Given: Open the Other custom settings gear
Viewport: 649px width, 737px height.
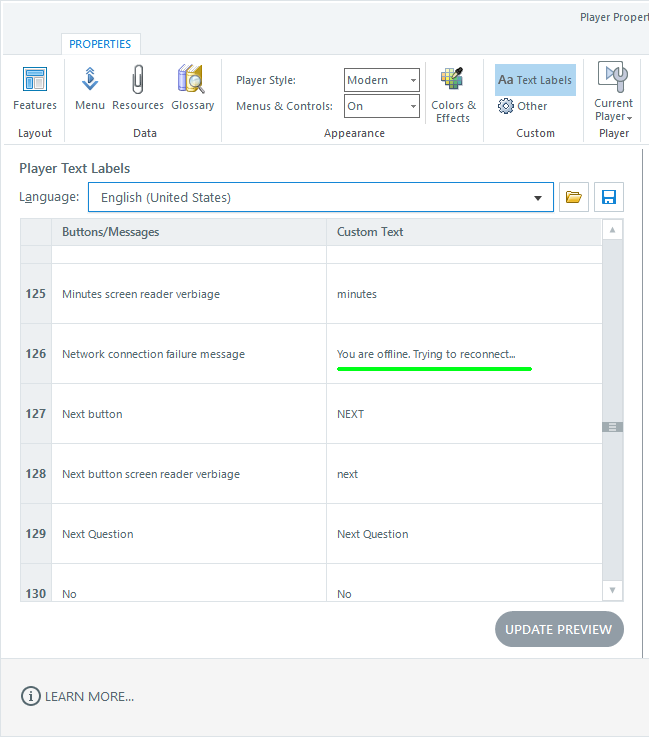Looking at the screenshot, I should 523,106.
